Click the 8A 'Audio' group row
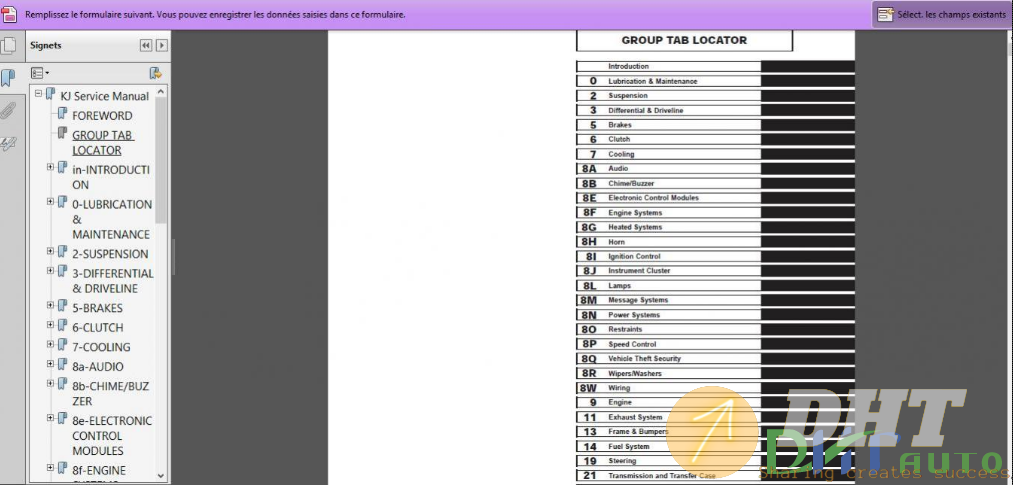The image size is (1013, 485). (669, 169)
